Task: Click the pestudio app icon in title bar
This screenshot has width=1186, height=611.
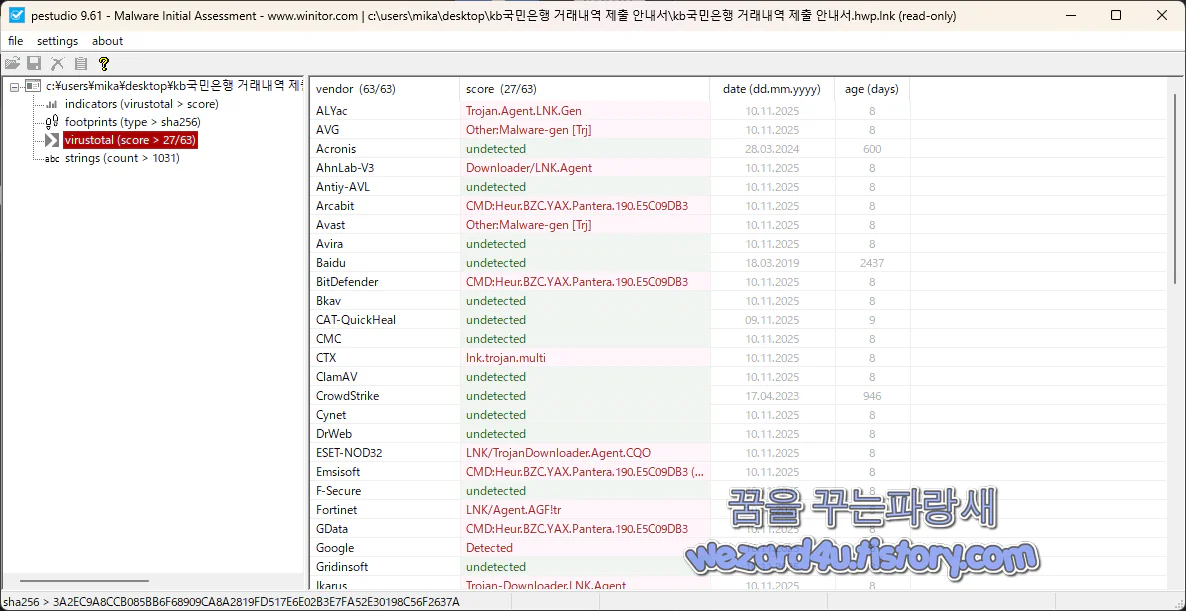Action: pos(15,15)
